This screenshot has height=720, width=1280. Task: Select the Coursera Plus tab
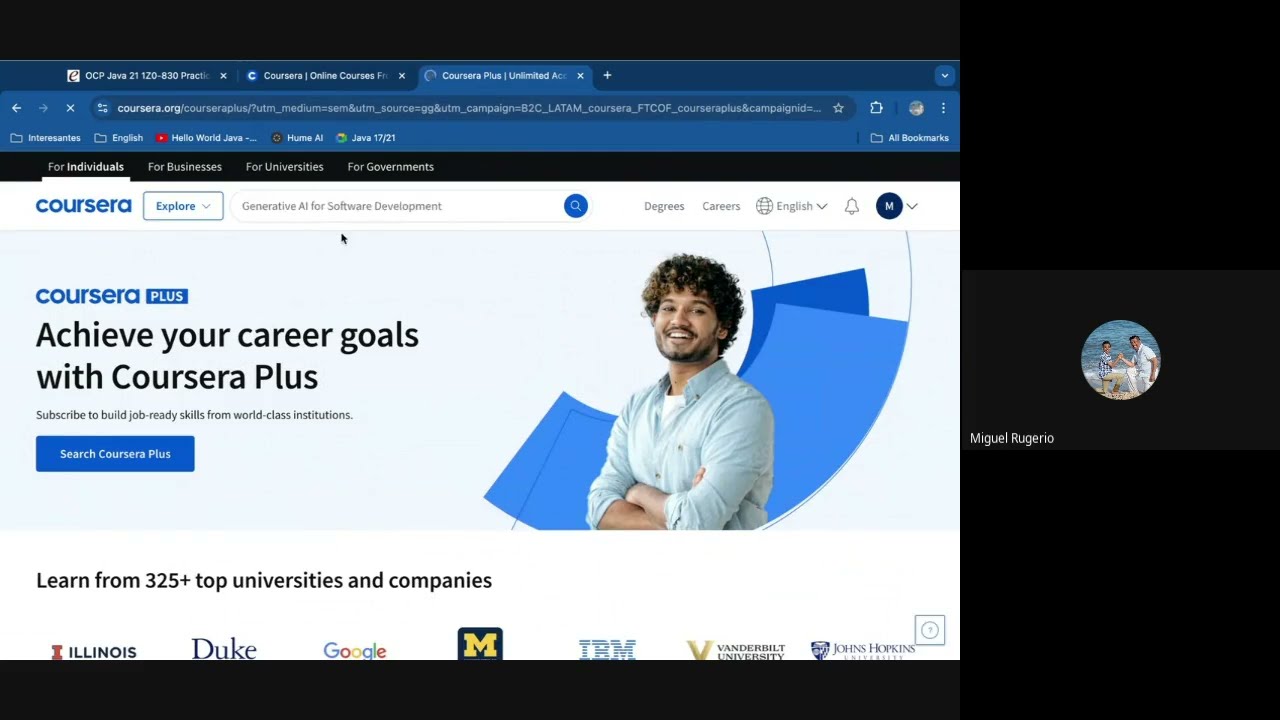tap(505, 76)
